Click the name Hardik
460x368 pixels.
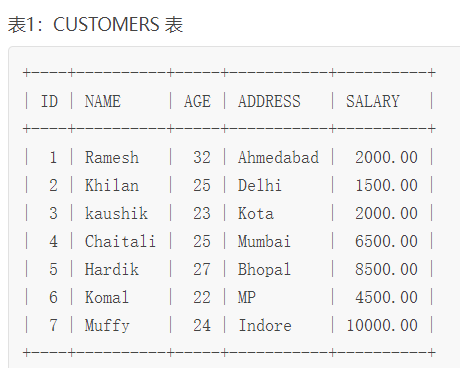pos(112,269)
